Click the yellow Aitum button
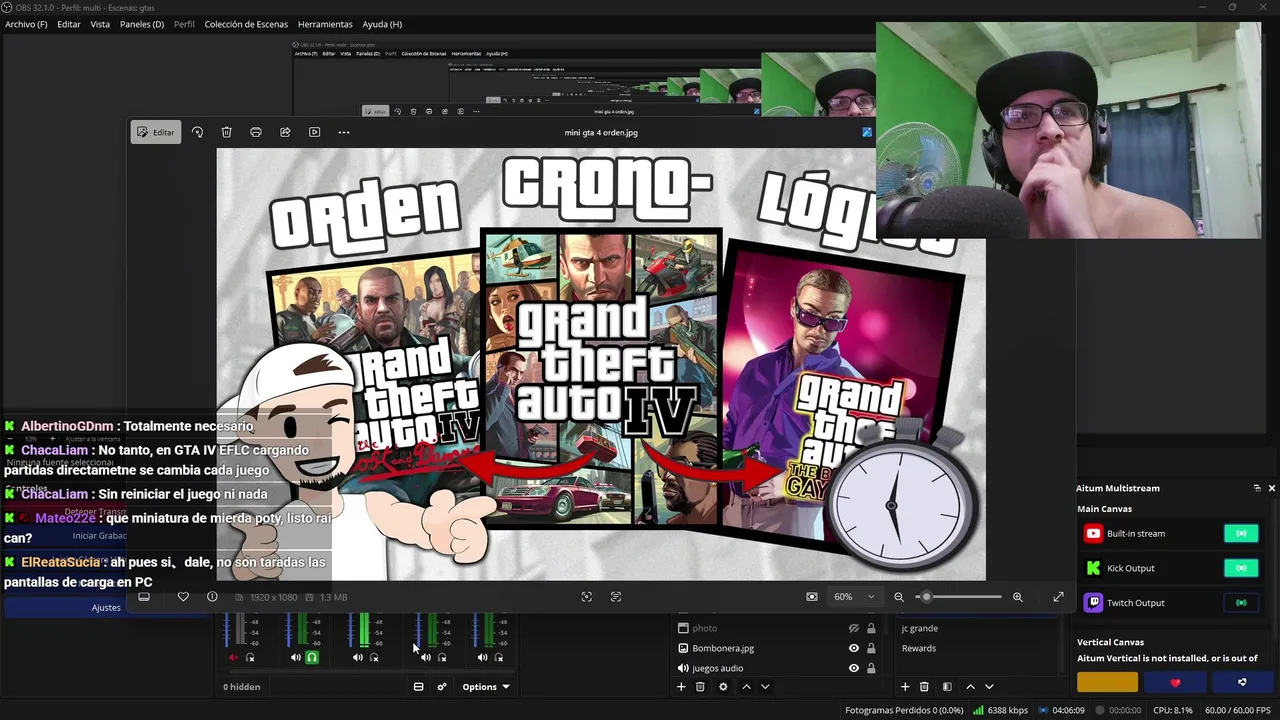Viewport: 1280px width, 720px height. click(1107, 683)
